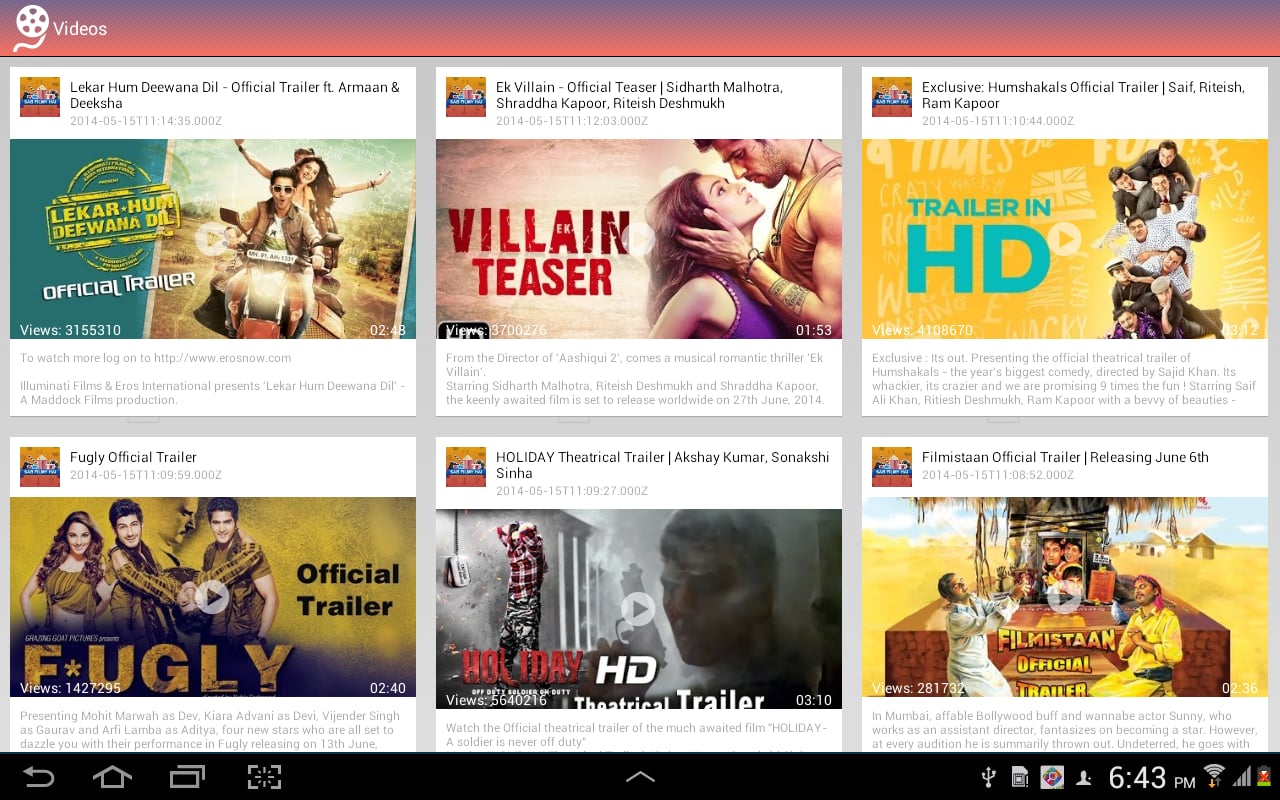This screenshot has height=800, width=1280.
Task: Play the Lekar Hum Deewana Dil trailer
Action: (x=213, y=239)
